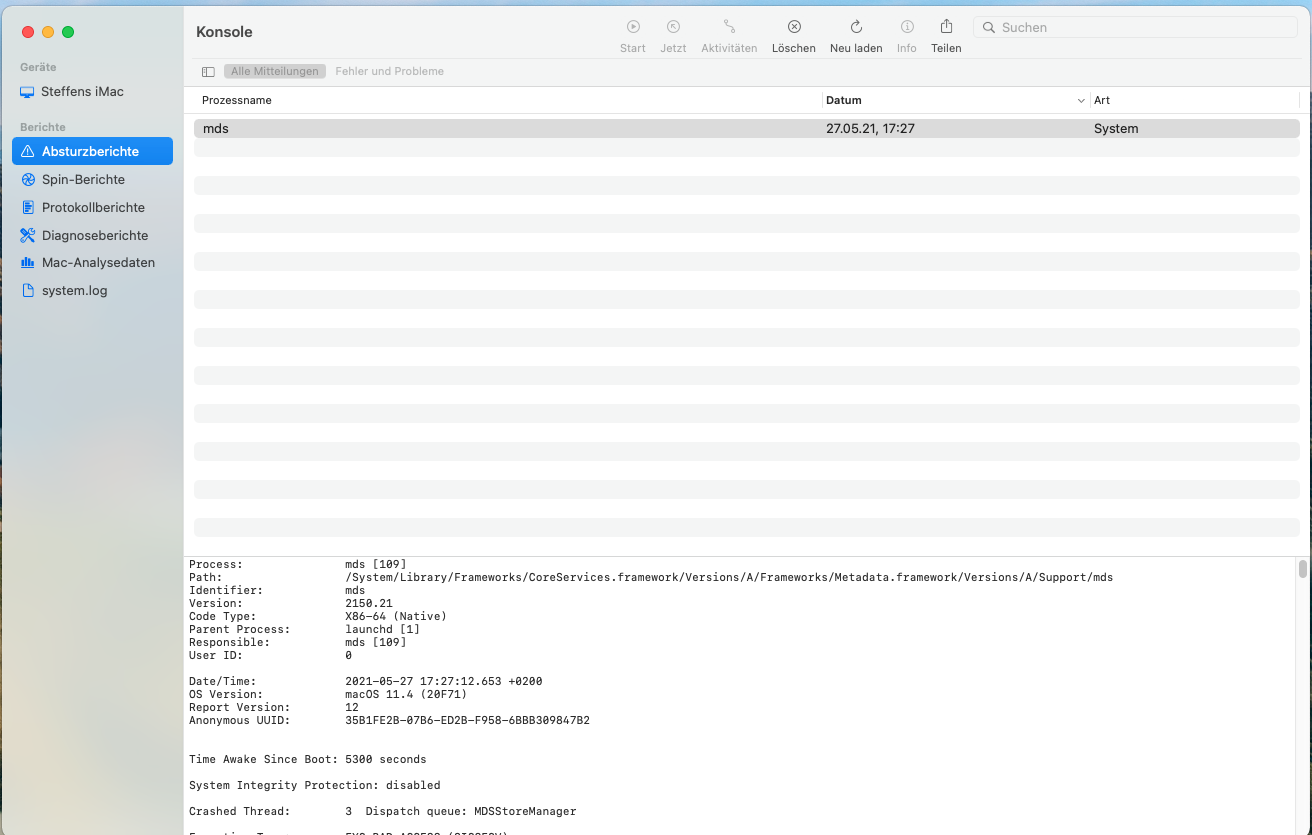Click the Date/Time value in report
This screenshot has width=1312, height=835.
tap(446, 681)
